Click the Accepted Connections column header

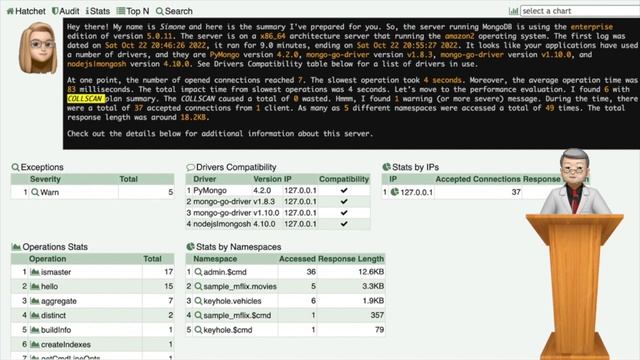tap(478, 179)
